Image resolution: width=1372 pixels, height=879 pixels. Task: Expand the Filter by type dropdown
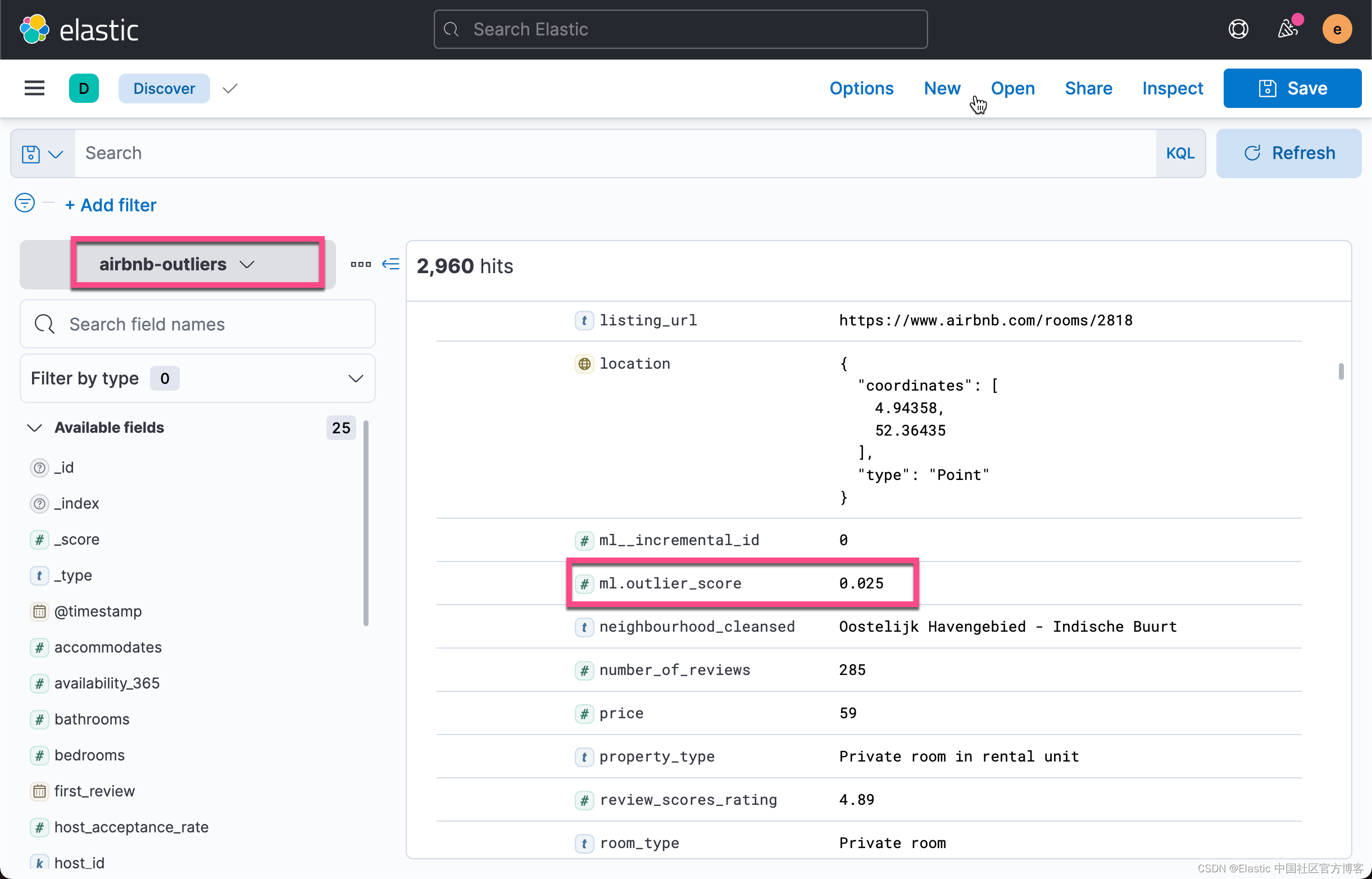tap(197, 378)
